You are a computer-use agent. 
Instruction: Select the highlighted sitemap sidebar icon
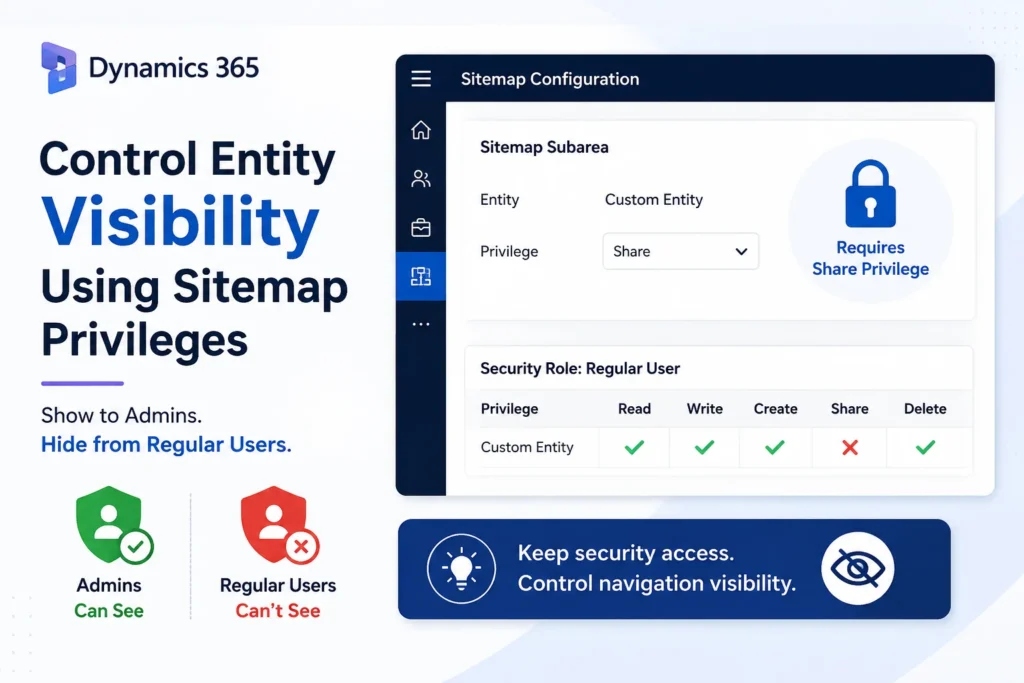(x=421, y=276)
